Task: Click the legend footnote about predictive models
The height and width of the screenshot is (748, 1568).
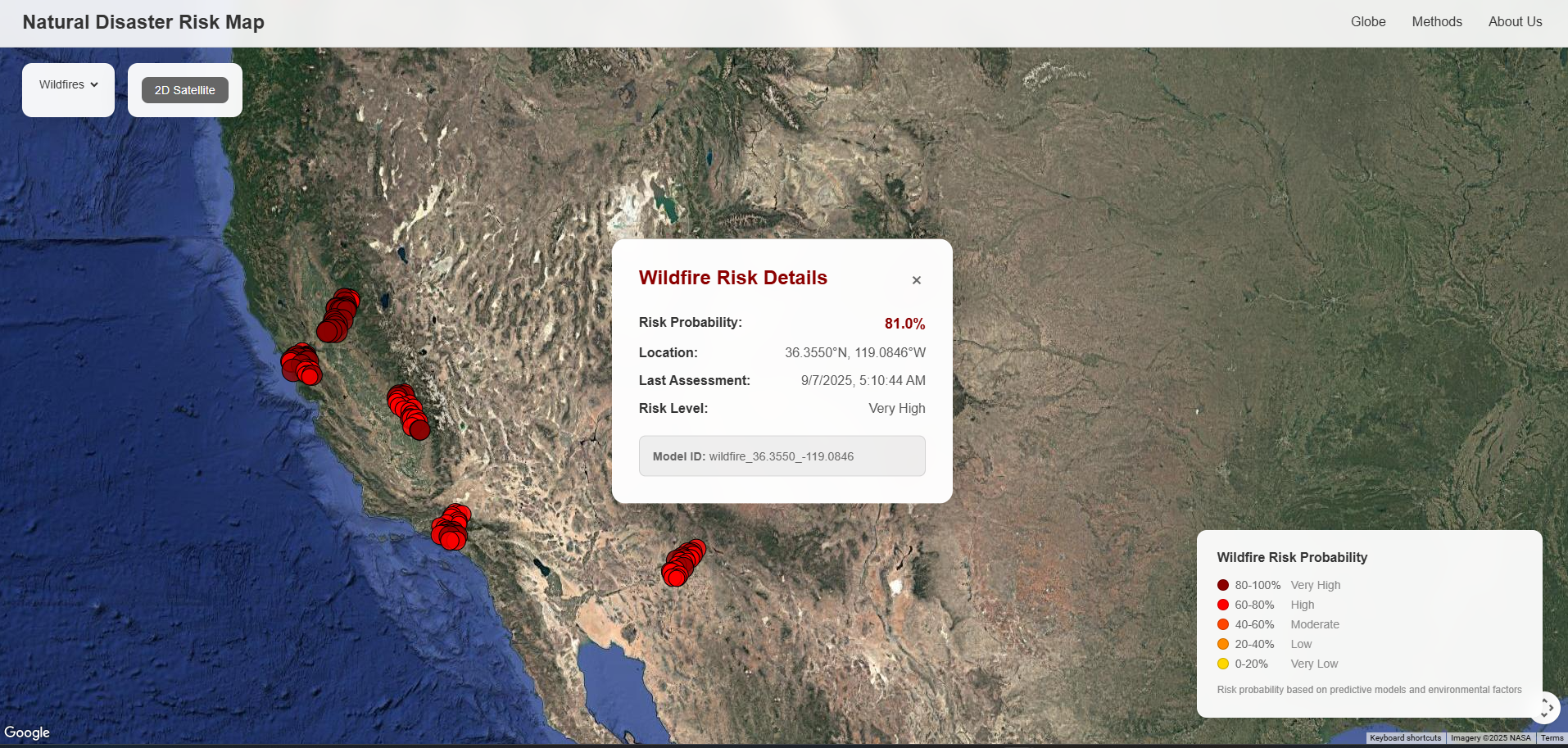Action: [x=1369, y=690]
